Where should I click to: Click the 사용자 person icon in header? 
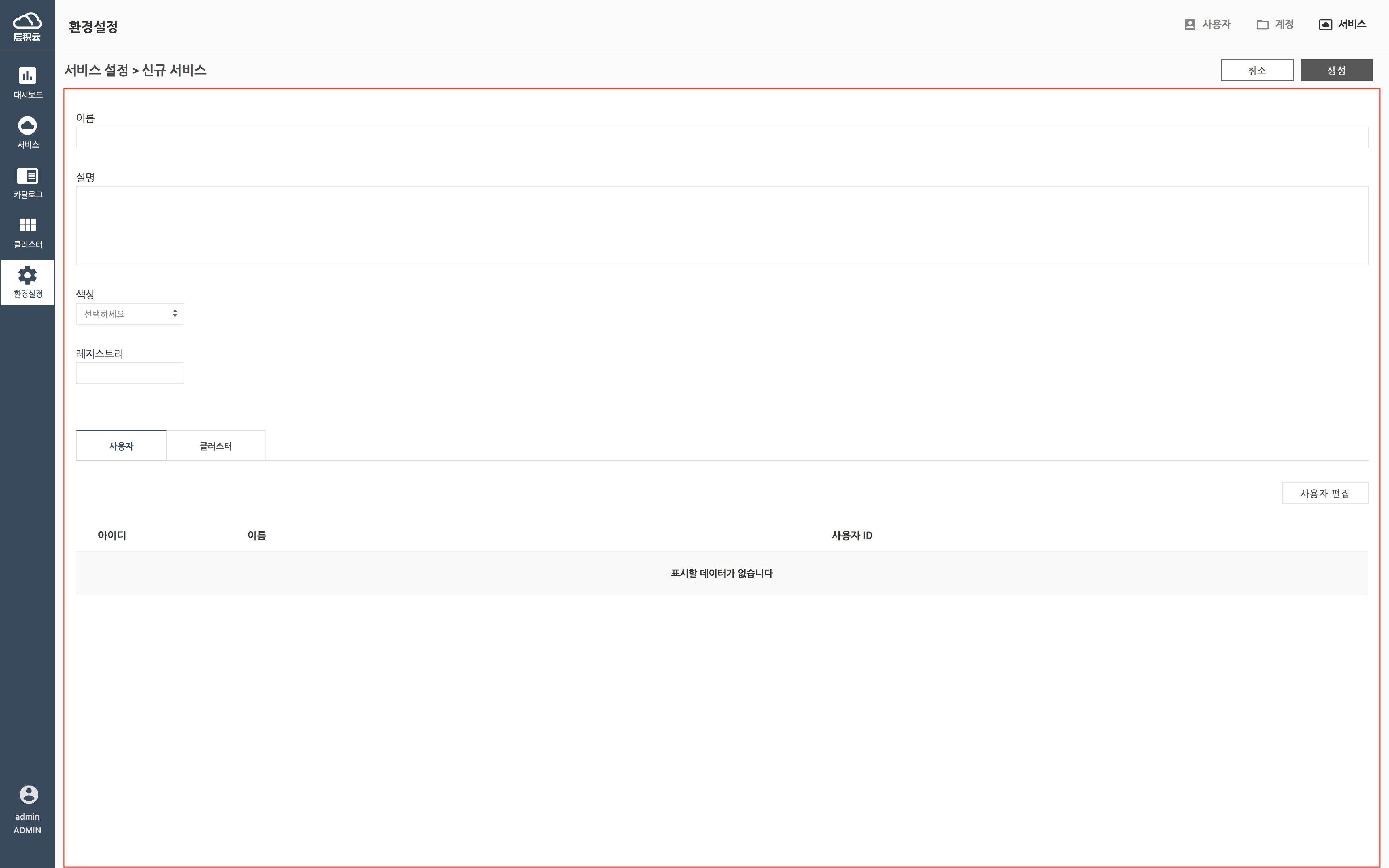point(1190,25)
